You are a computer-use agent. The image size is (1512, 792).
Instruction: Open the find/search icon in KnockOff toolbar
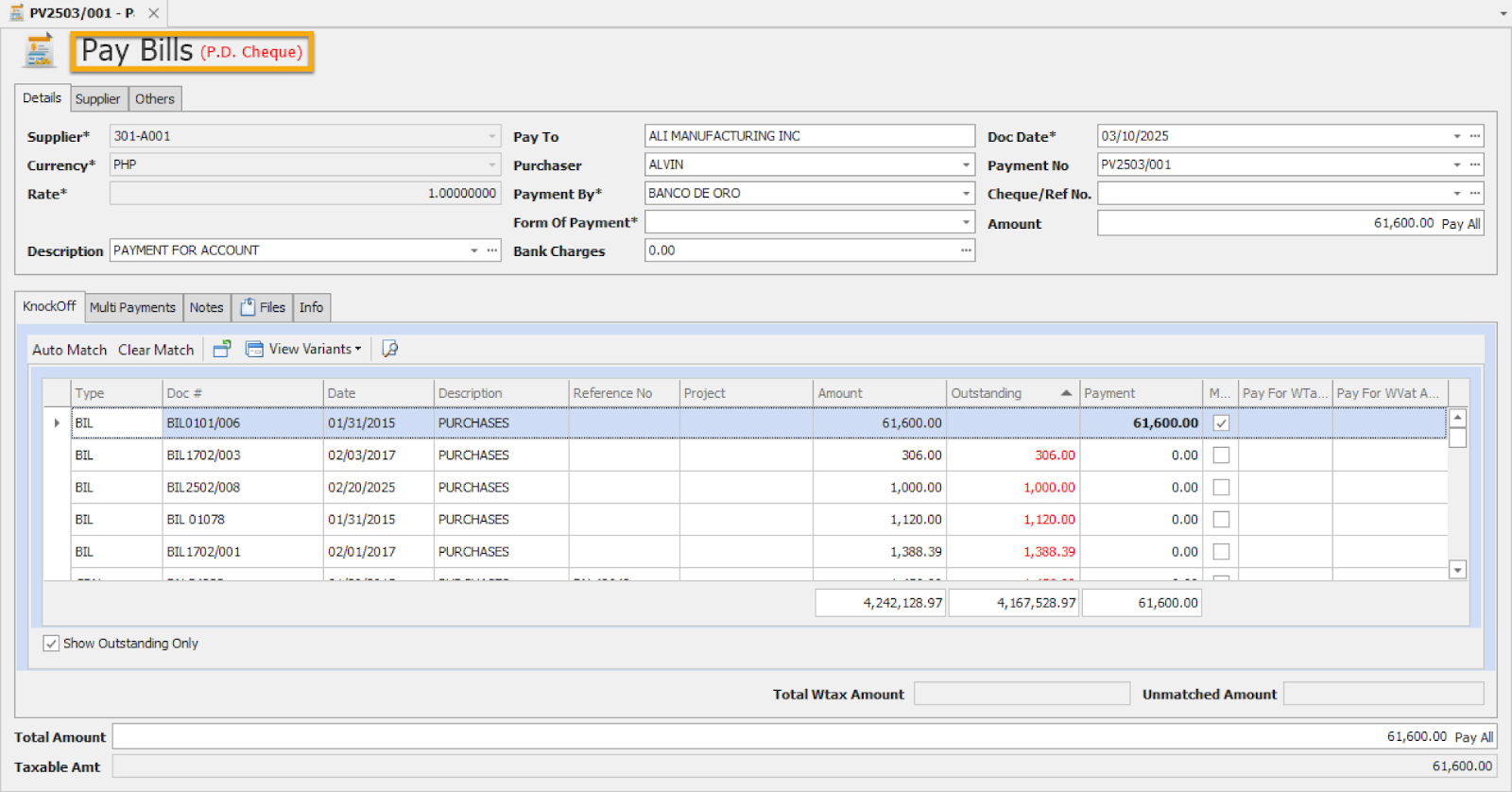pos(389,349)
